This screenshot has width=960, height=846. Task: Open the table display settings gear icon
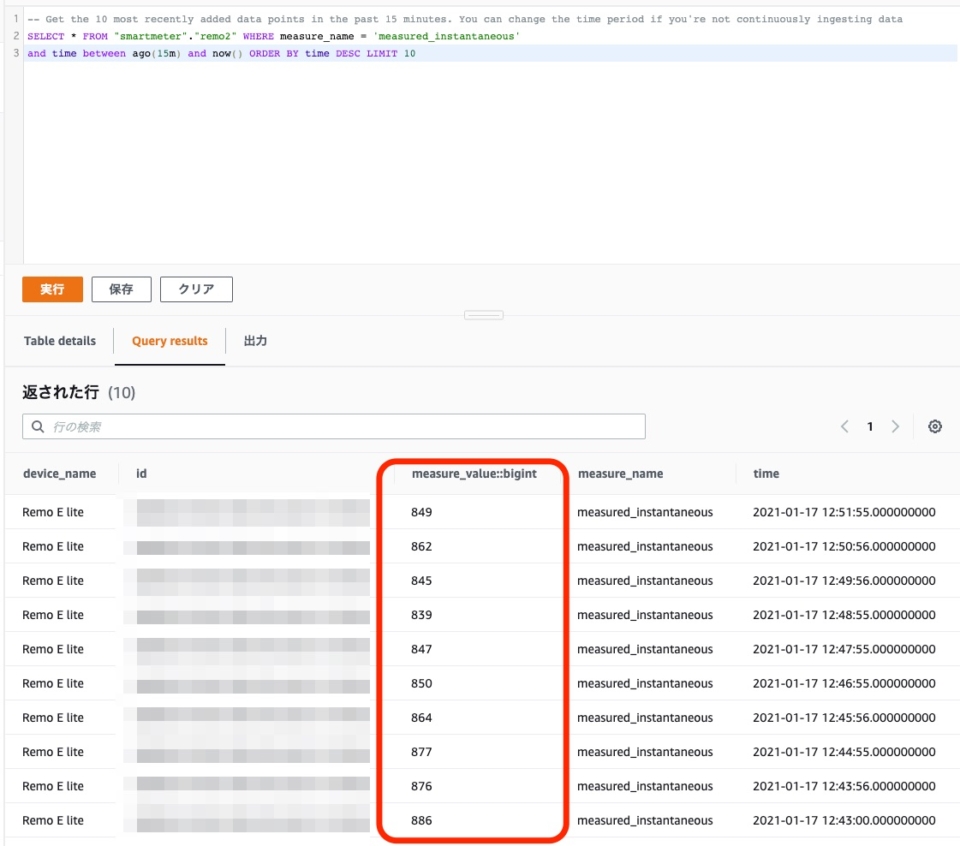[934, 426]
